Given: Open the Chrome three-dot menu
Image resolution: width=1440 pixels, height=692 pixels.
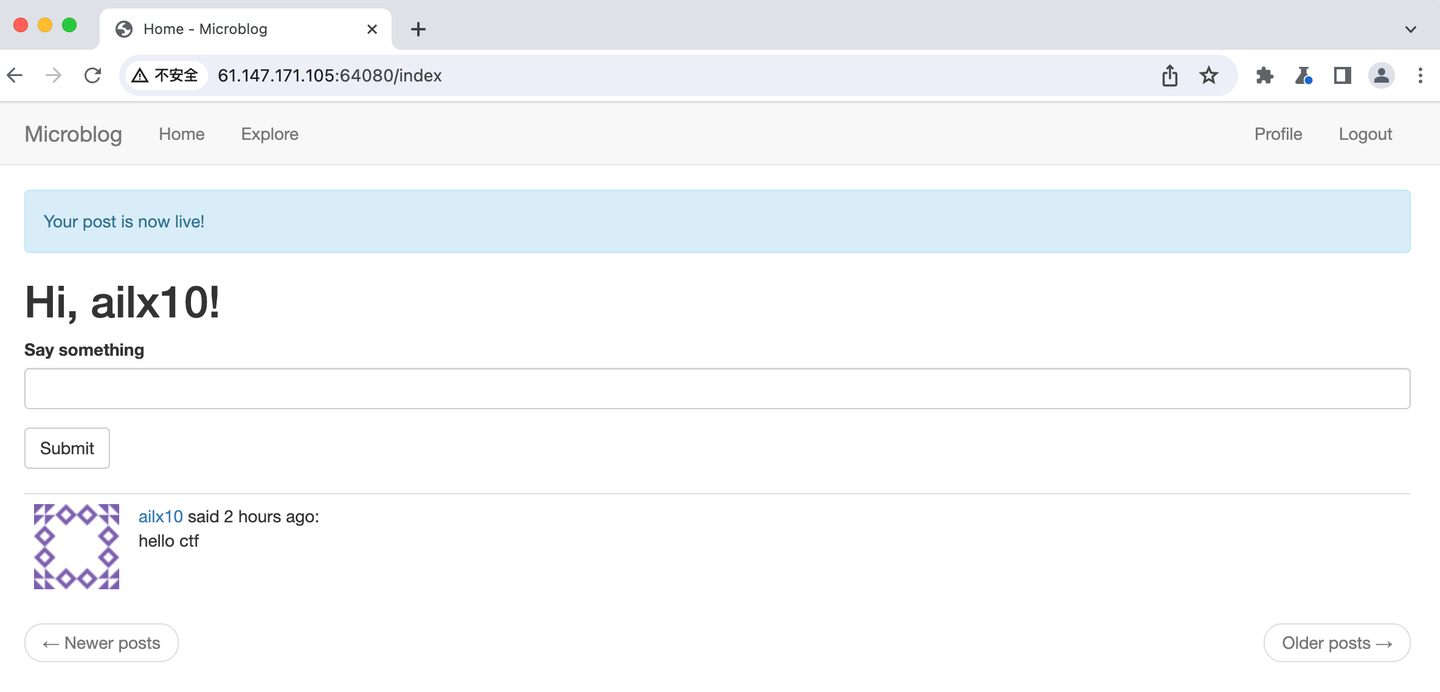Looking at the screenshot, I should 1420,75.
